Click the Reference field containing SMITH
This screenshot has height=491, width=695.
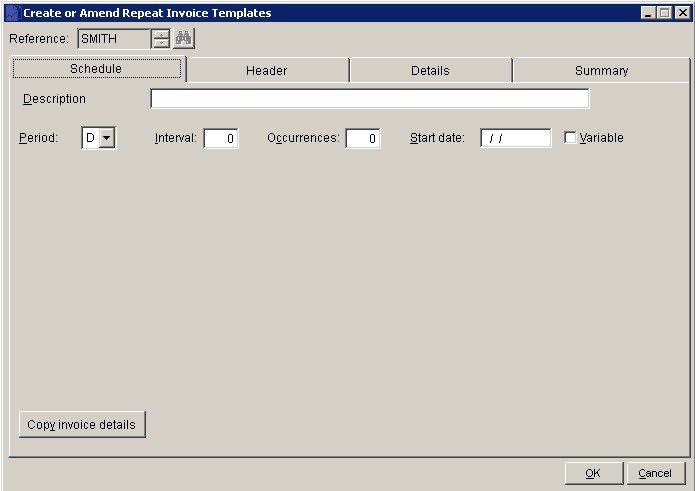[114, 39]
